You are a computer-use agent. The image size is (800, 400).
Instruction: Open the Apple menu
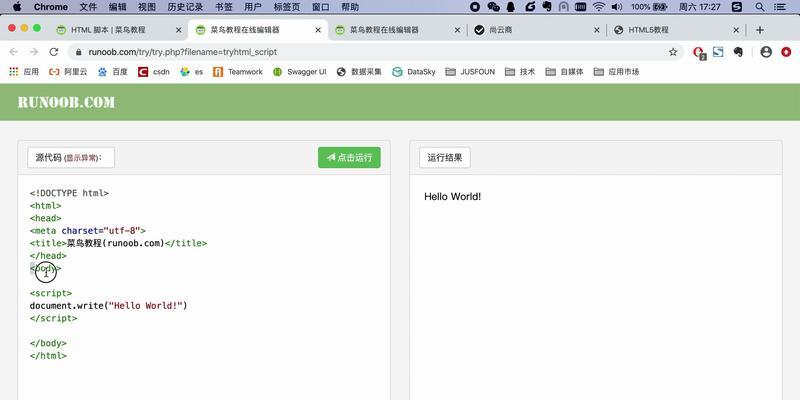17,7
